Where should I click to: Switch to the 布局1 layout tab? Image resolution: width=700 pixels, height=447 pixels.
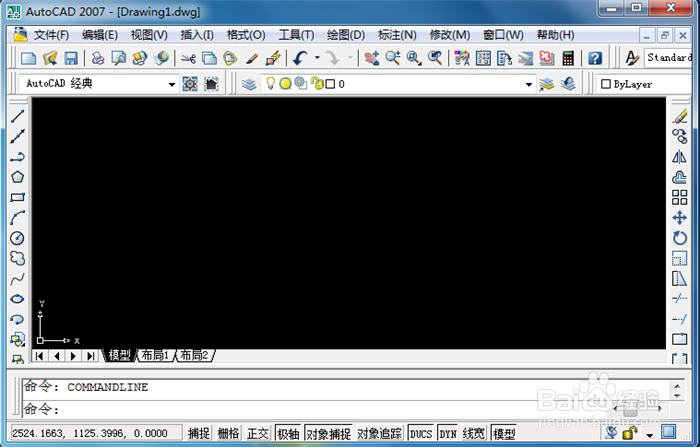click(155, 355)
